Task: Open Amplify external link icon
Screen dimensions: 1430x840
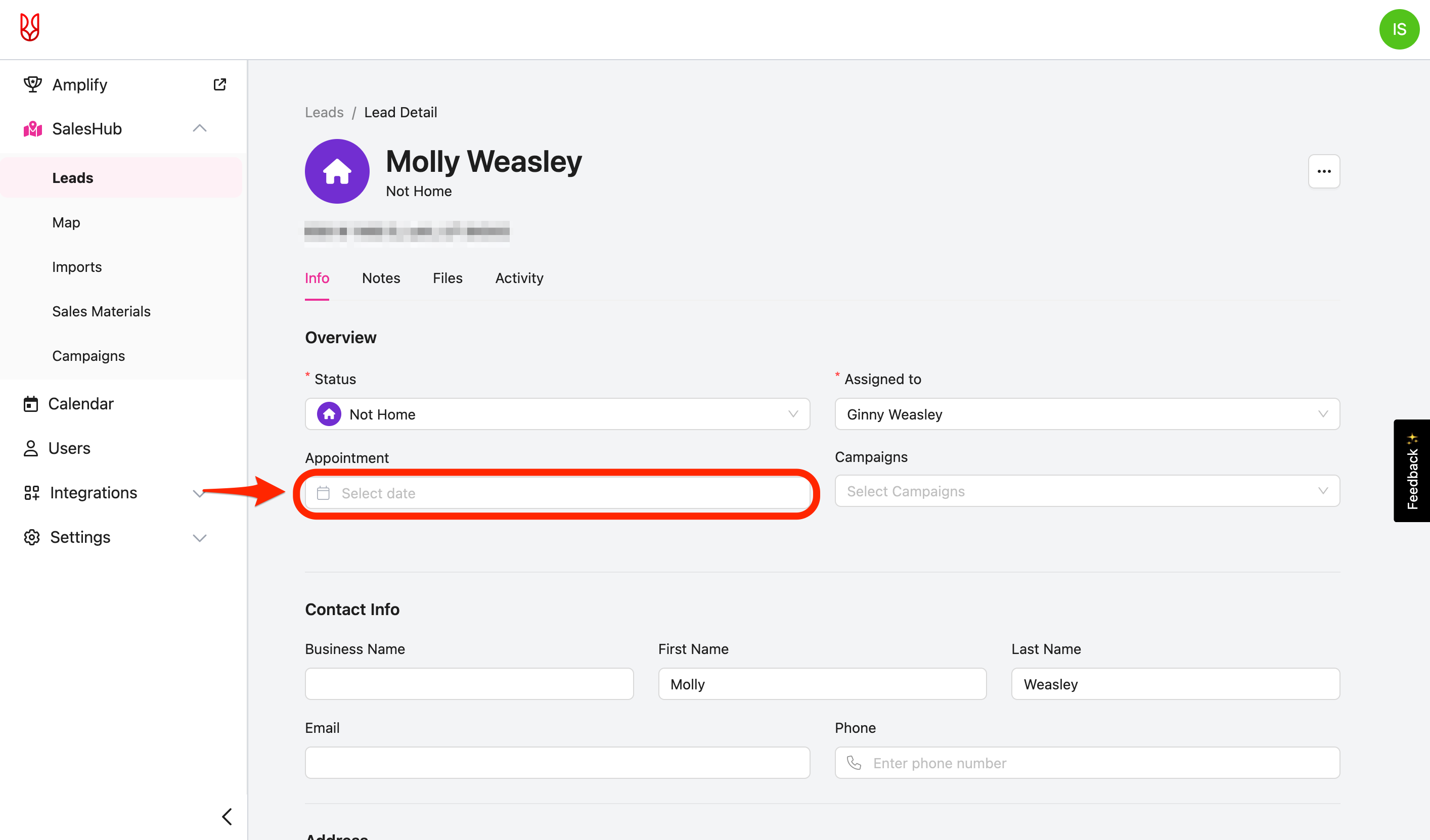Action: point(219,84)
